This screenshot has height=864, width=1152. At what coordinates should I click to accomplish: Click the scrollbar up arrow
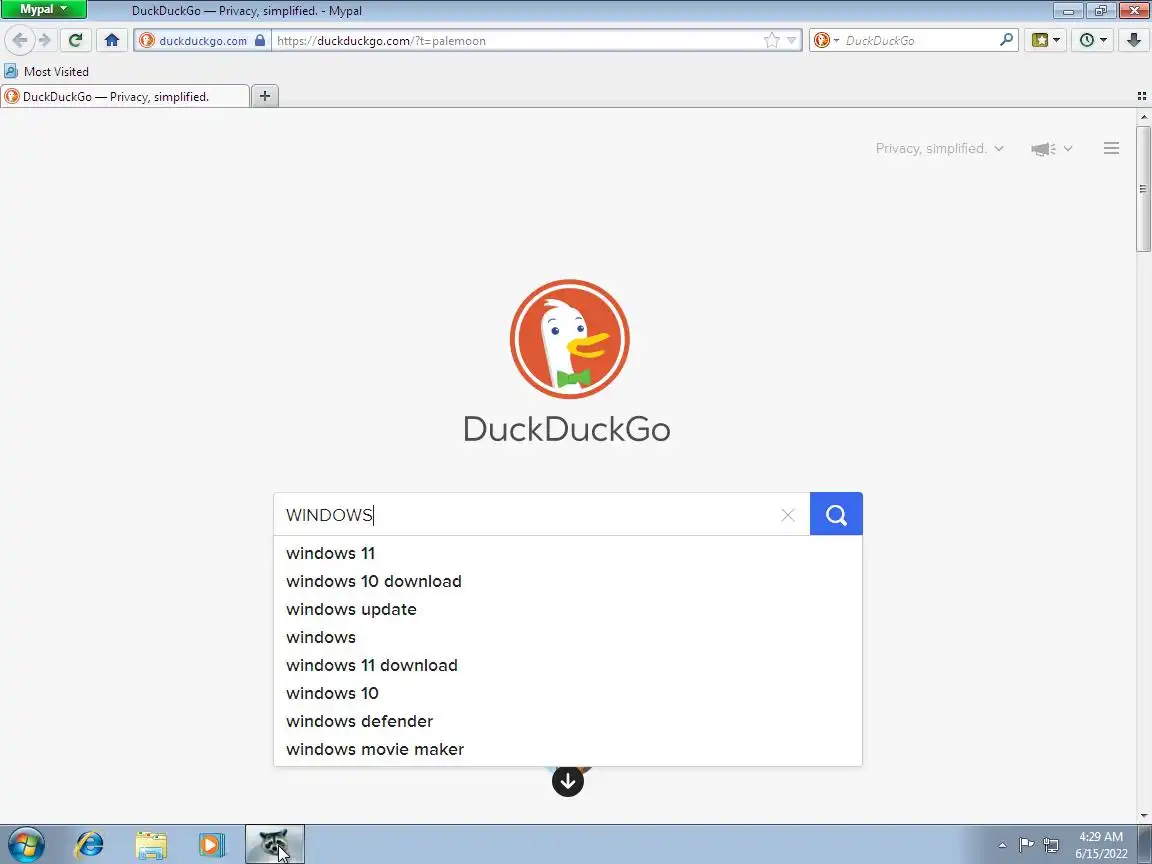coord(1143,117)
